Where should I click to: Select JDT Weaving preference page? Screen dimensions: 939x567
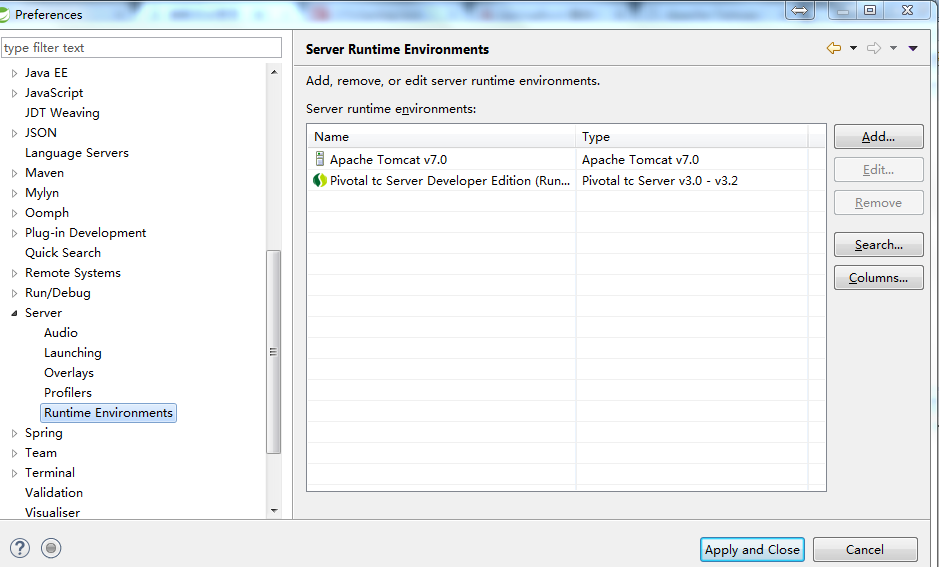coord(62,113)
